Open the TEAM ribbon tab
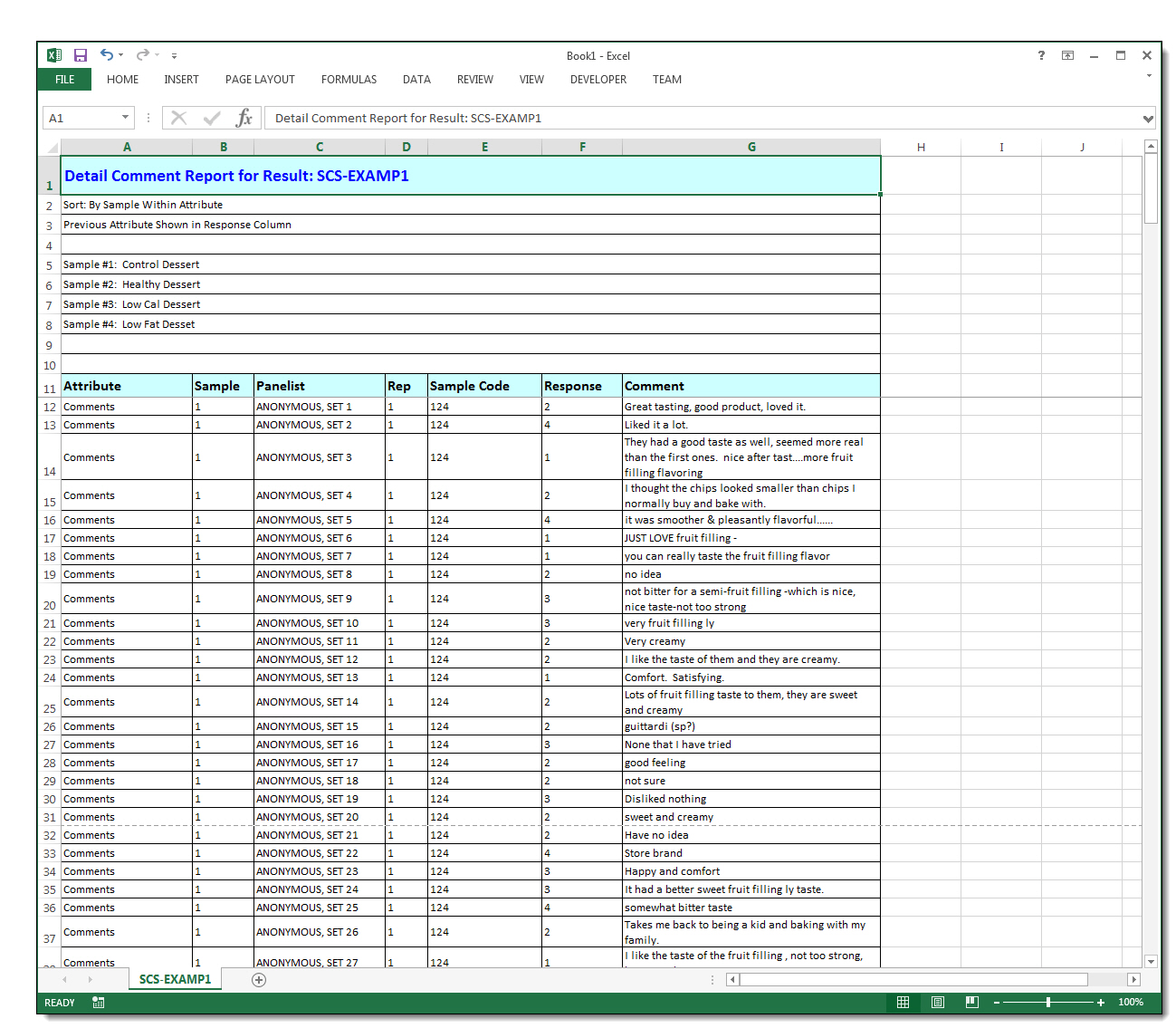Image resolution: width=1176 pixels, height=1028 pixels. click(667, 80)
